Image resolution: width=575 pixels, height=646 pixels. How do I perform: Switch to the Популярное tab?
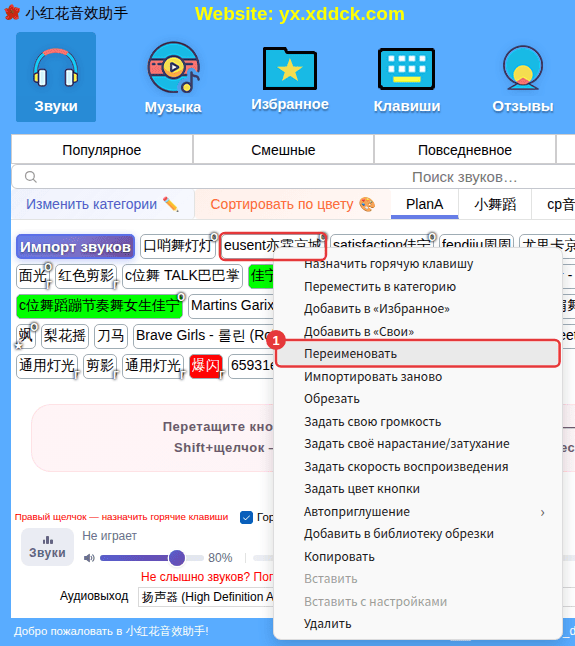point(102,150)
